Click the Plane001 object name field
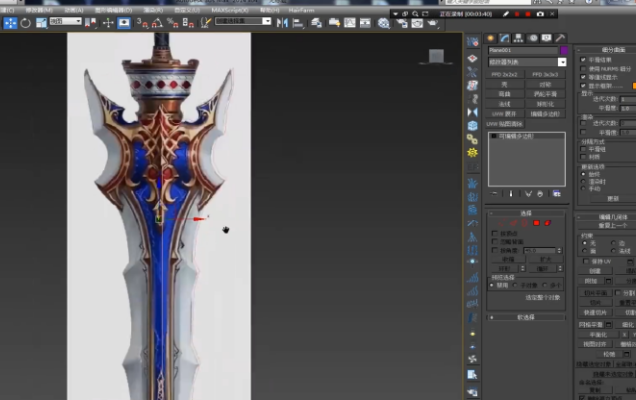Screen dimensions: 636x400 522,49
